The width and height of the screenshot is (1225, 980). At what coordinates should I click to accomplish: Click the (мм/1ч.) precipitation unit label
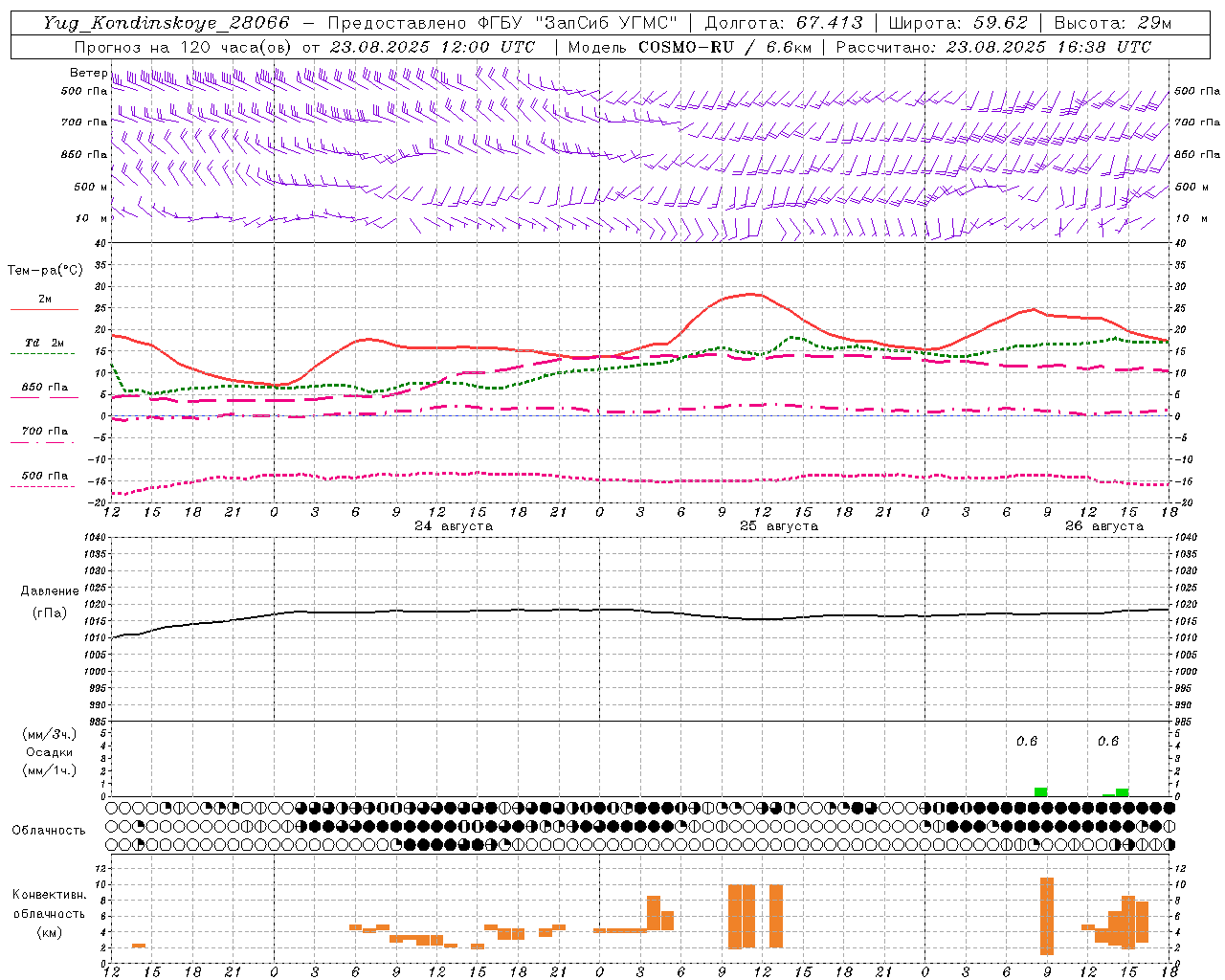click(x=50, y=770)
